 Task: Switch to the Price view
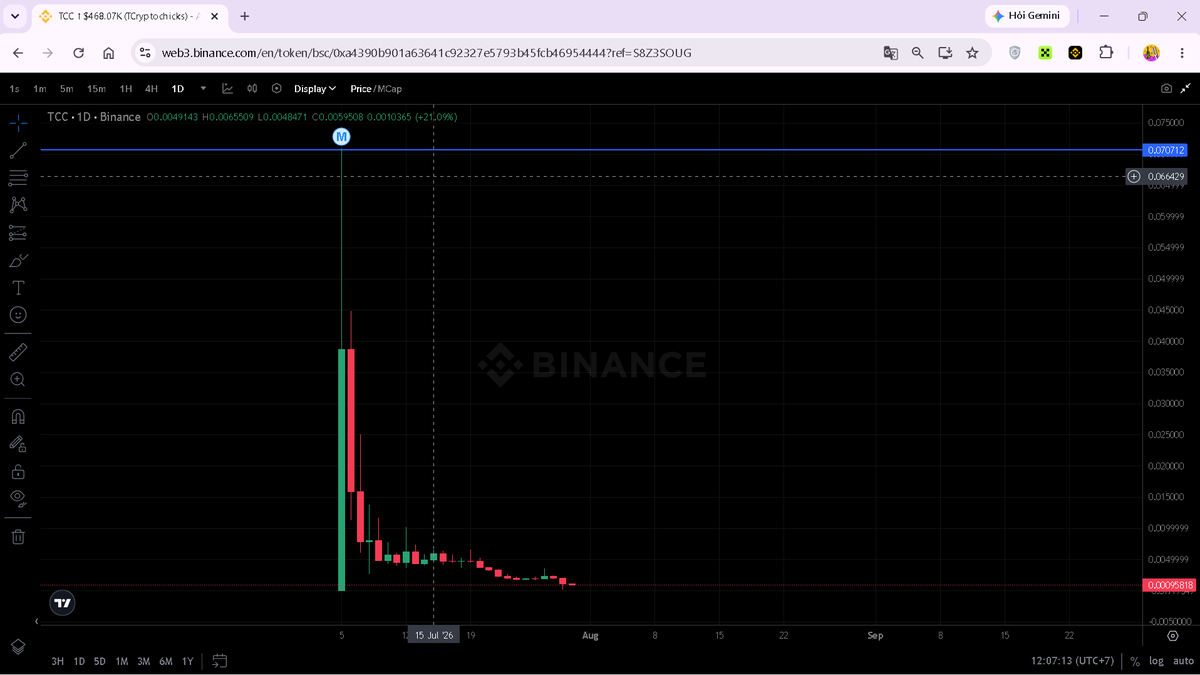pos(361,89)
